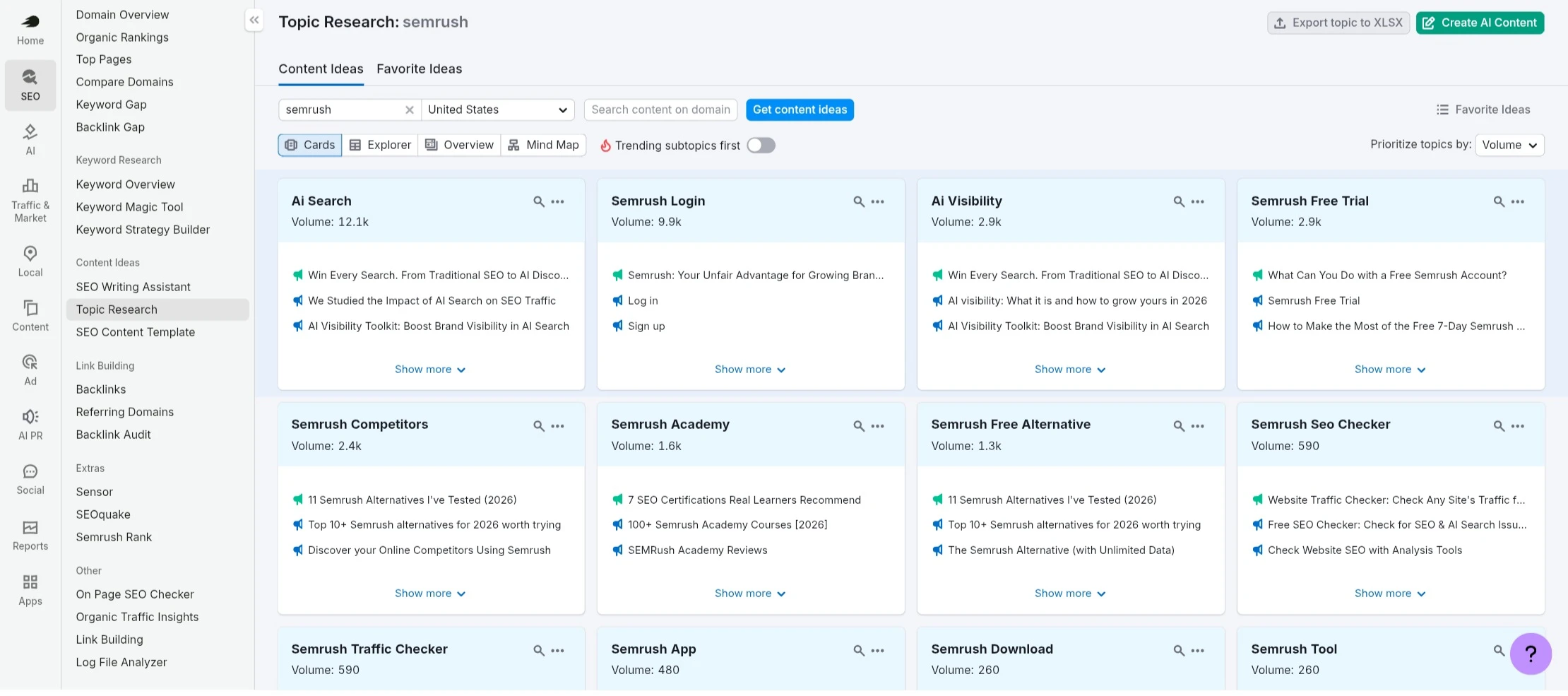Open the Ad section icon
The image size is (1568, 696).
click(30, 371)
